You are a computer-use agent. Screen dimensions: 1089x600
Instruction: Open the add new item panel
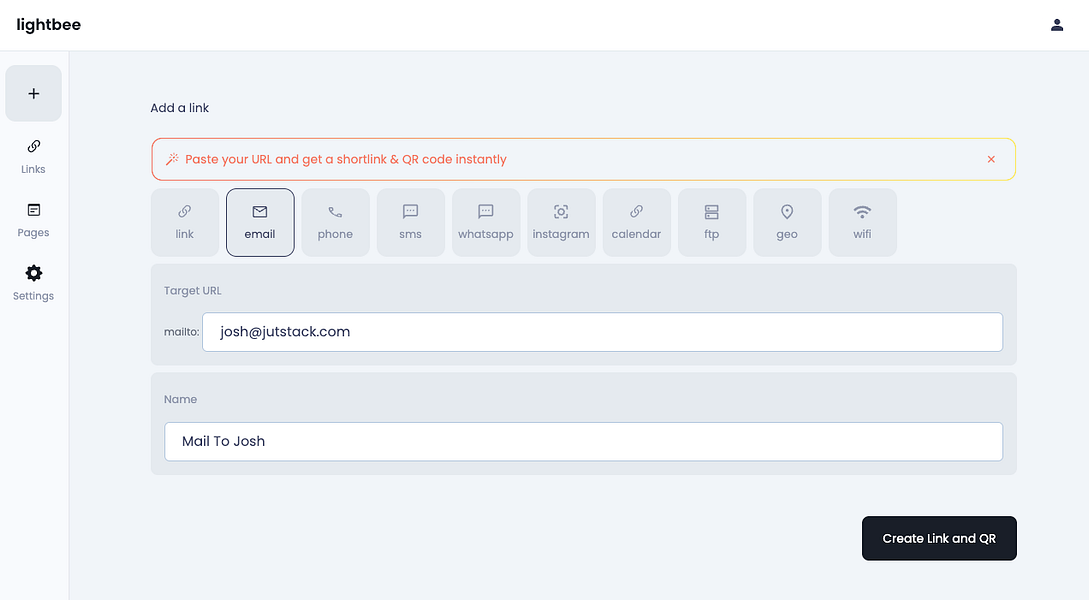(x=33, y=92)
